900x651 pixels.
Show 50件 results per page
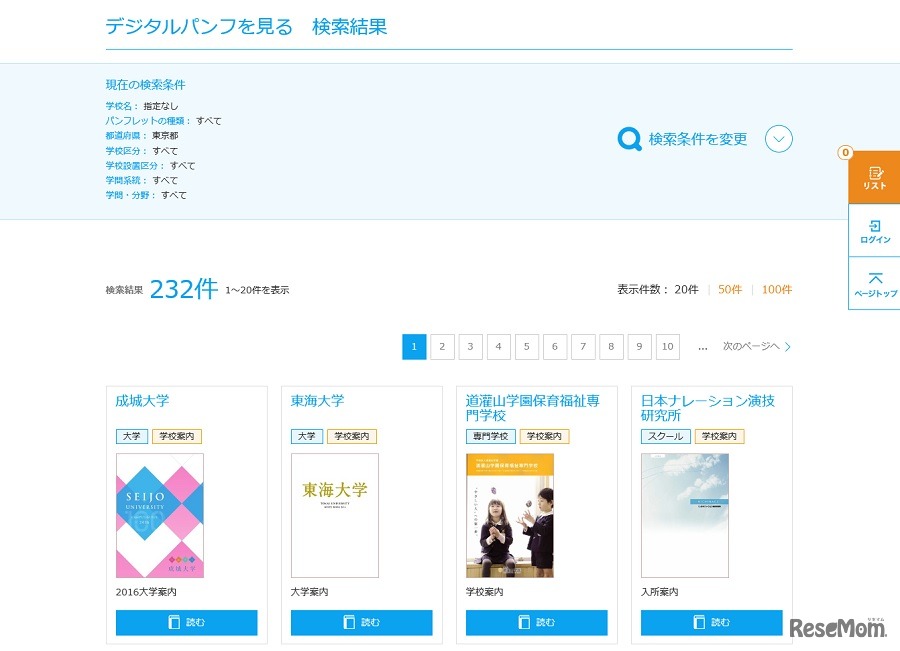(x=730, y=289)
